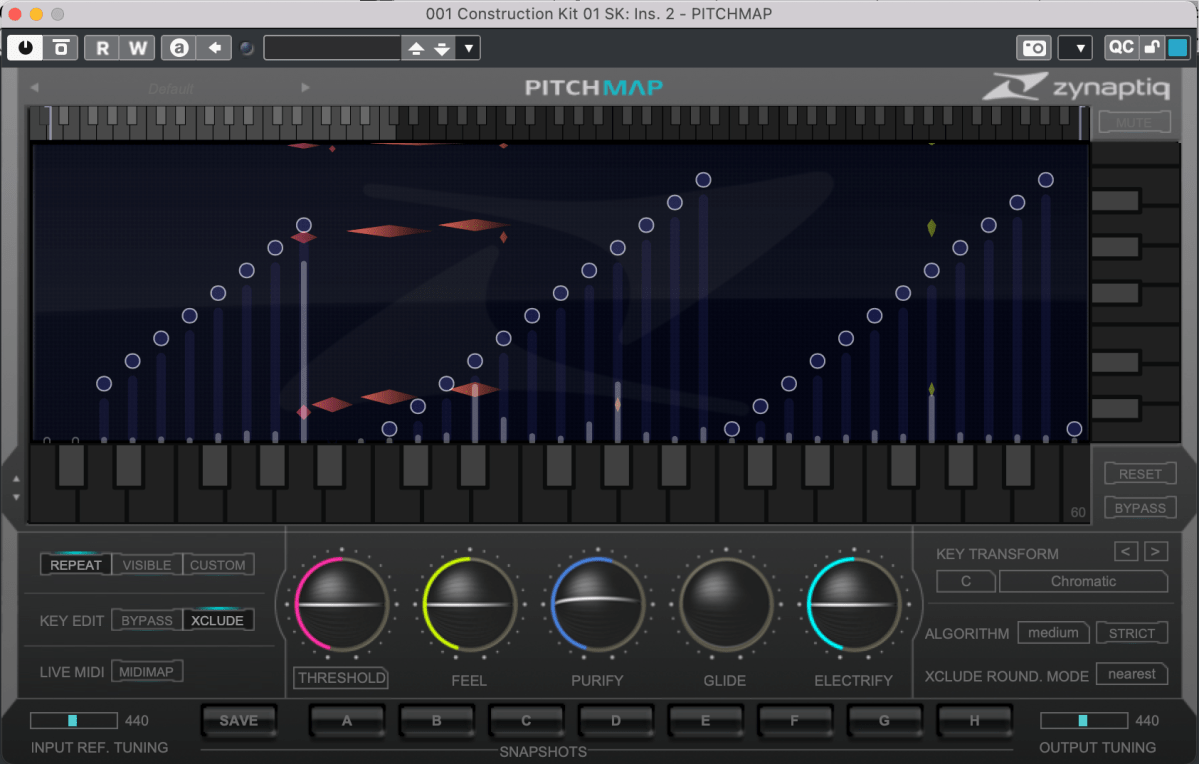The width and height of the screenshot is (1199, 764).
Task: Click the open padlock icon
Action: [1152, 47]
